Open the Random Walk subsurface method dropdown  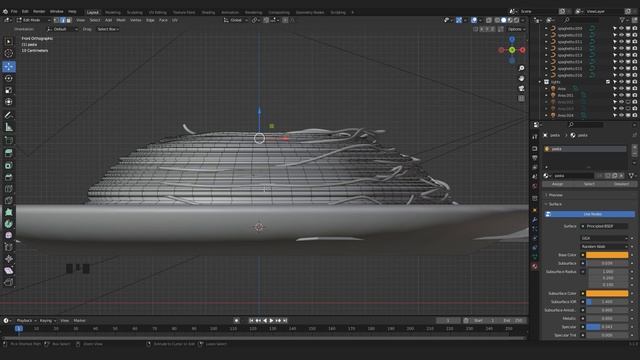coord(604,247)
